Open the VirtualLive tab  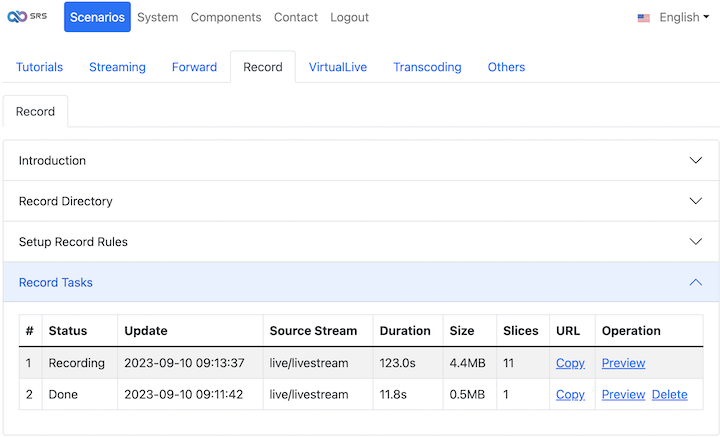click(337, 67)
